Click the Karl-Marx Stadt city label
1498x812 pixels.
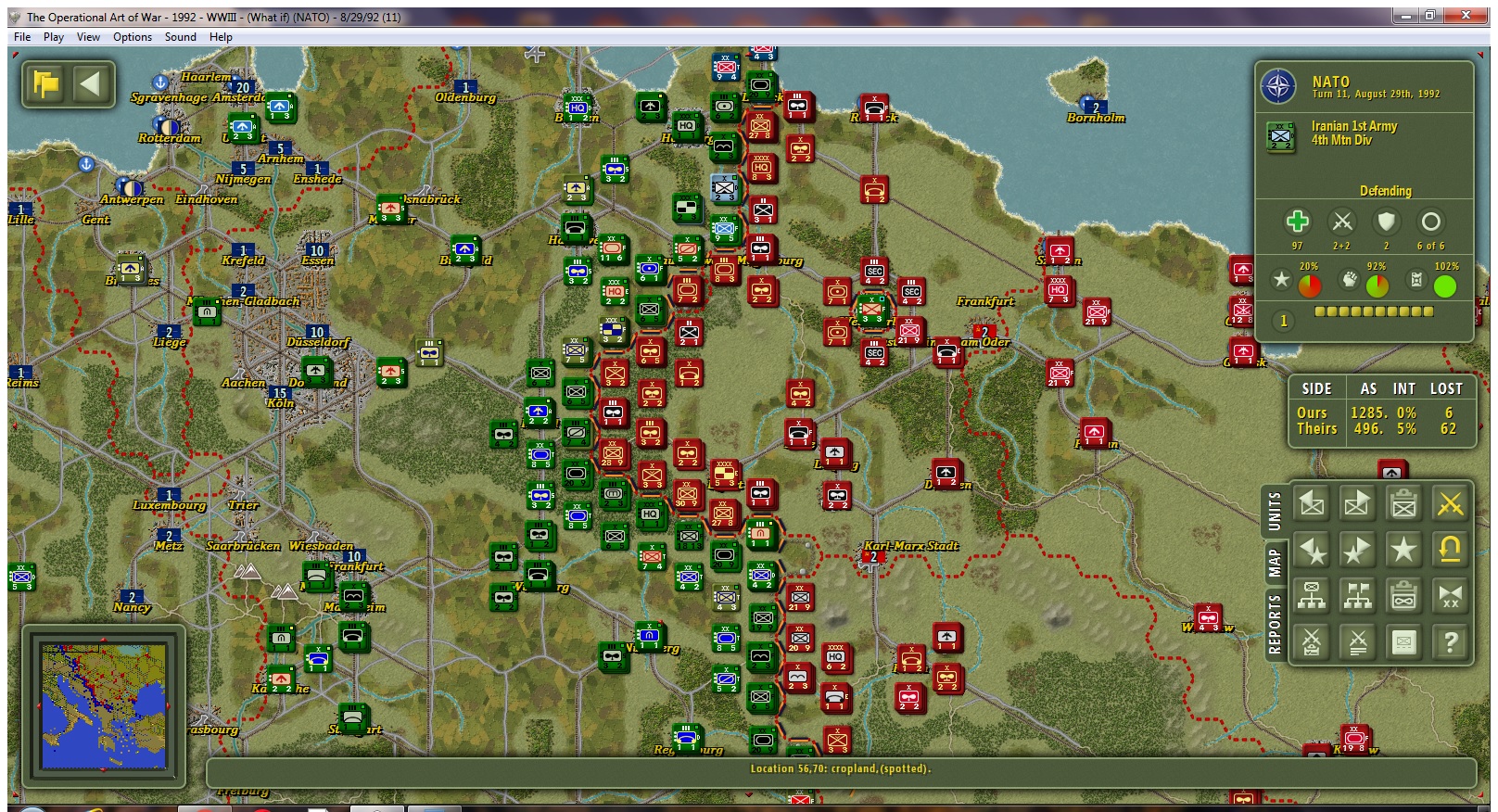910,546
